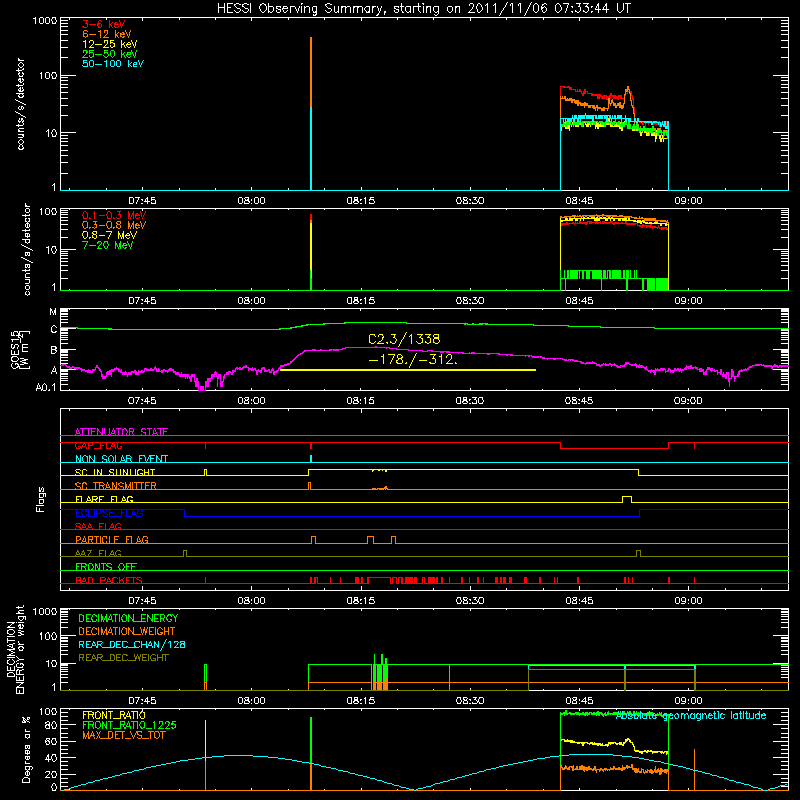
Task: Click the REAR_DEC_WEIGHT legend label
Action: click(x=123, y=658)
